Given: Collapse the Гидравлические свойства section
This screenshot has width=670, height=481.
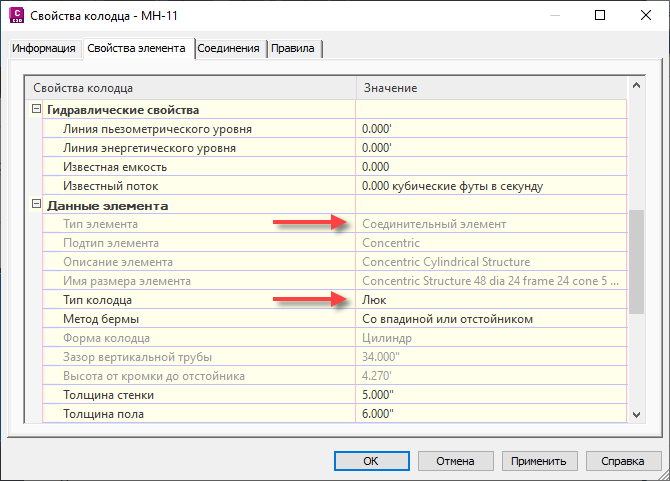Looking at the screenshot, I should tap(37, 110).
